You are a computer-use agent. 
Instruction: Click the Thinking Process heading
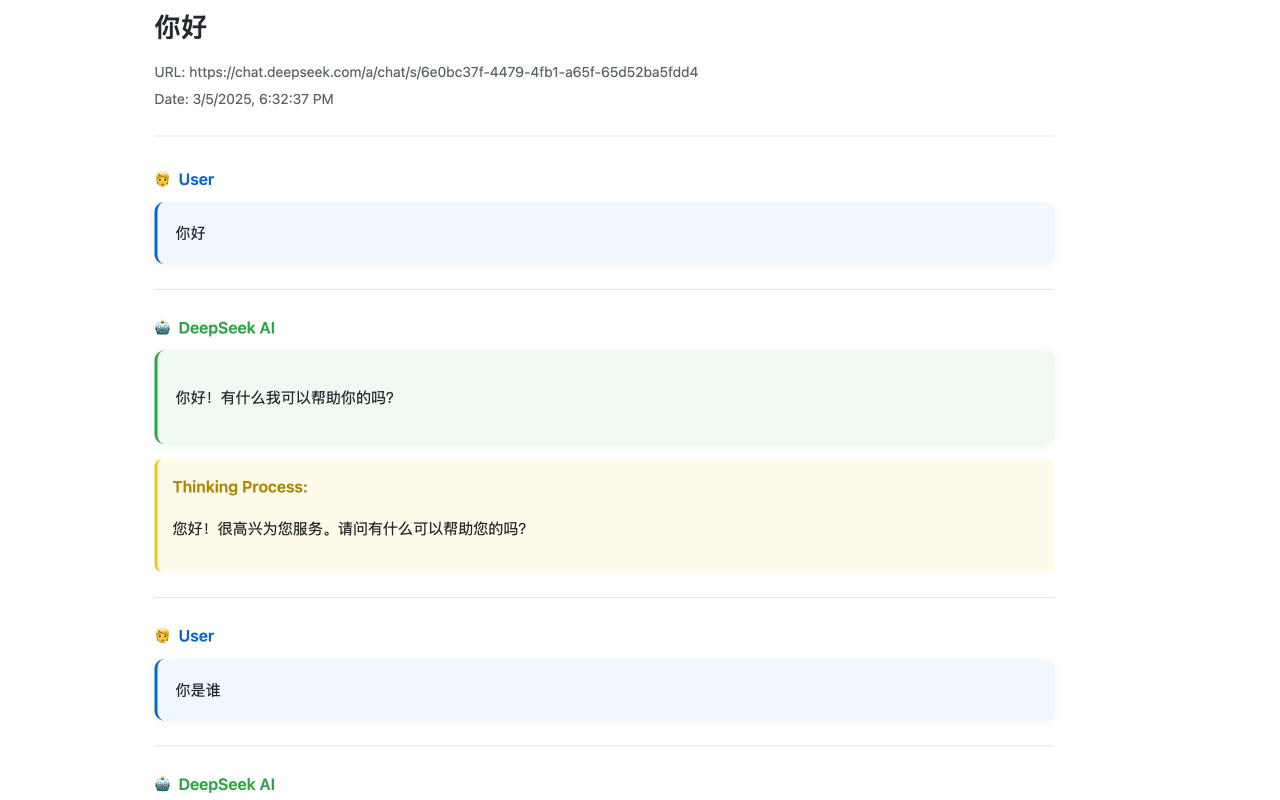tap(240, 487)
